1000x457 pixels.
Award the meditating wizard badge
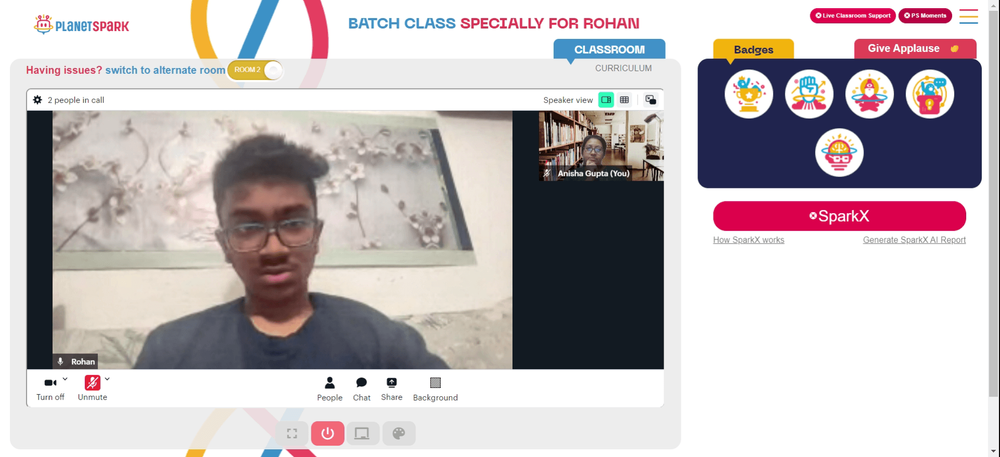click(x=869, y=94)
